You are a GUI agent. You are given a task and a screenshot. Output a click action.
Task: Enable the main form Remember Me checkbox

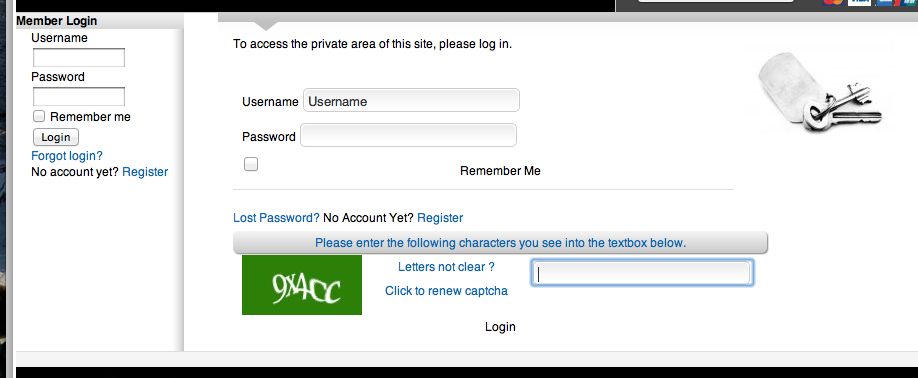pyautogui.click(x=251, y=164)
